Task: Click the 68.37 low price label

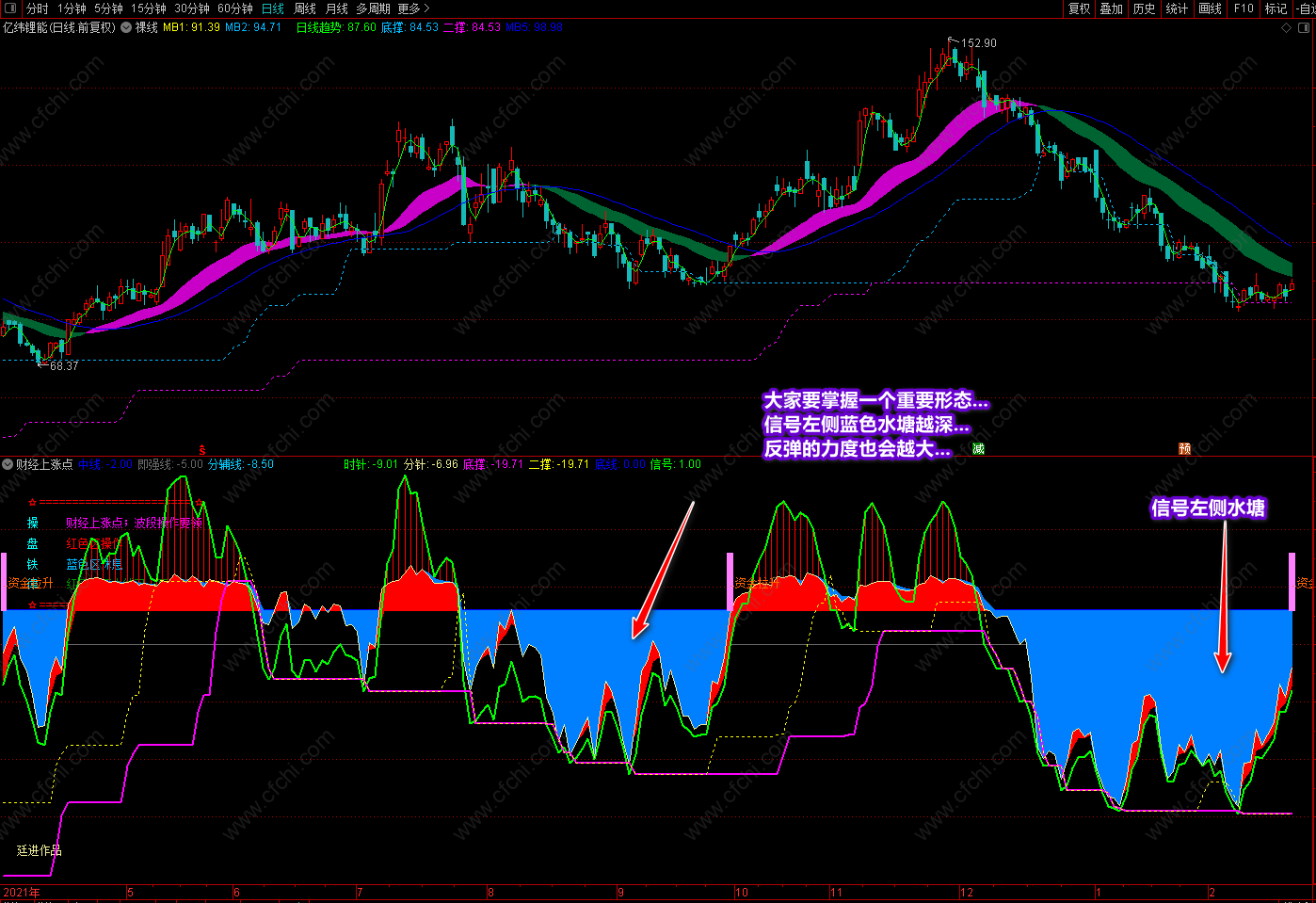Action: pos(64,365)
